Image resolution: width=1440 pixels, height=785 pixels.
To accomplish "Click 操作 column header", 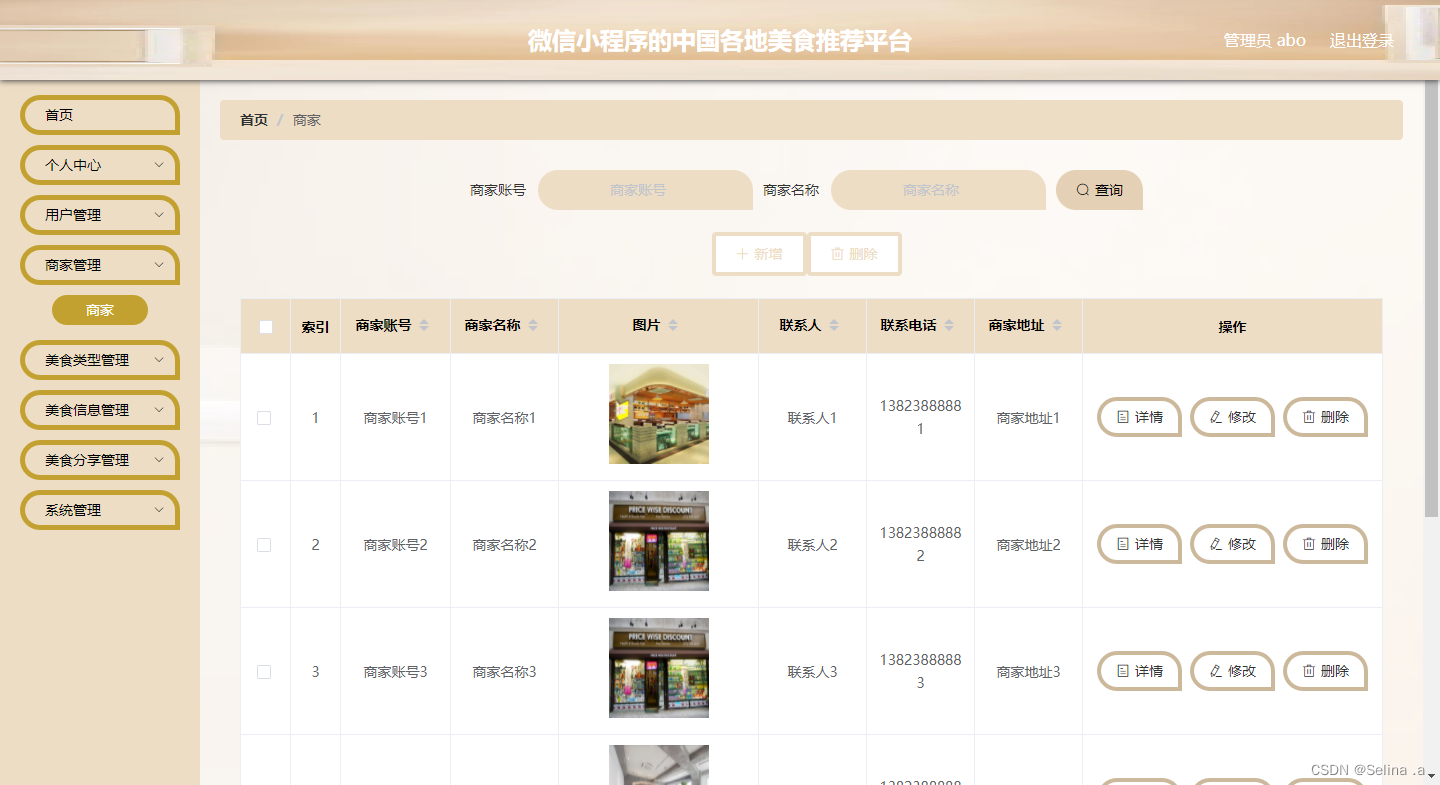I will pyautogui.click(x=1232, y=327).
